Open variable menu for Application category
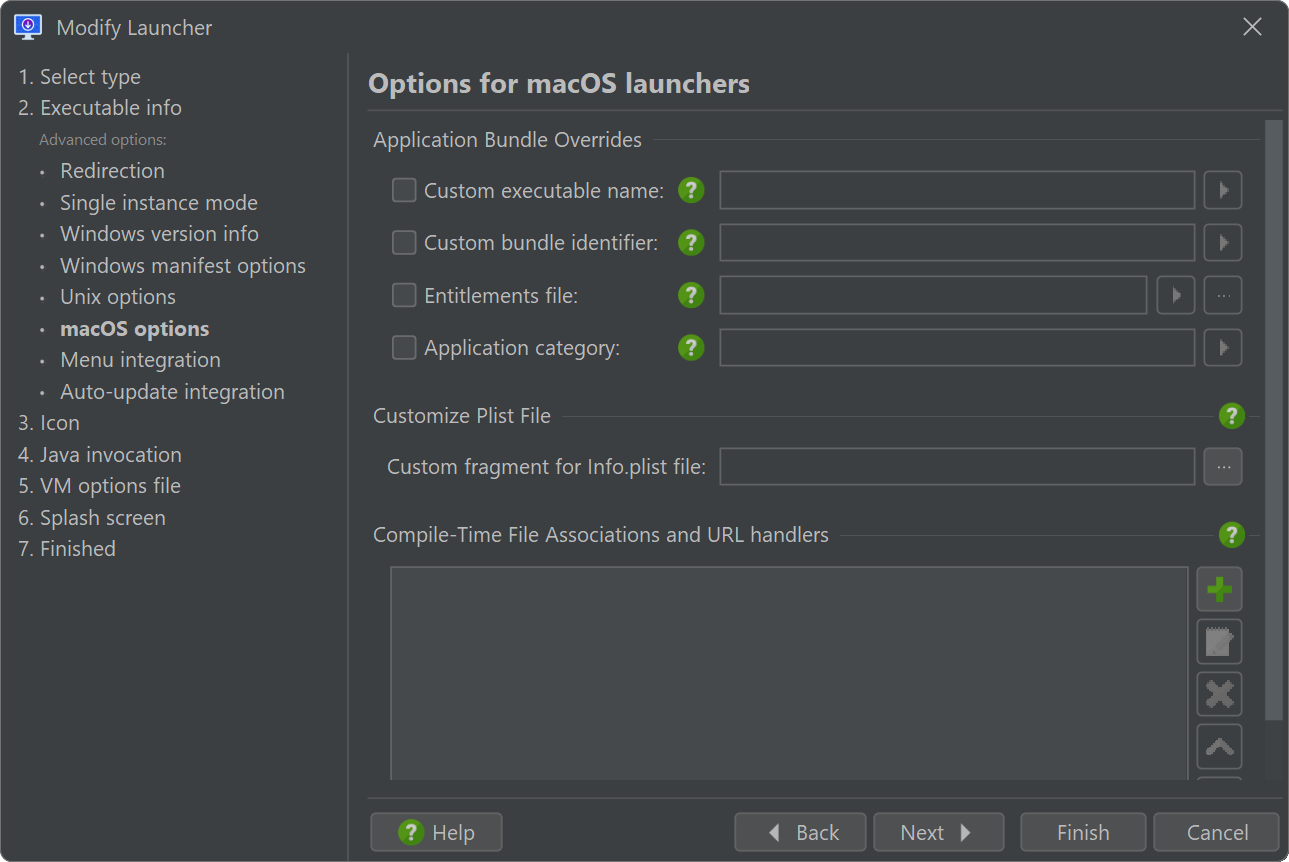 point(1223,347)
